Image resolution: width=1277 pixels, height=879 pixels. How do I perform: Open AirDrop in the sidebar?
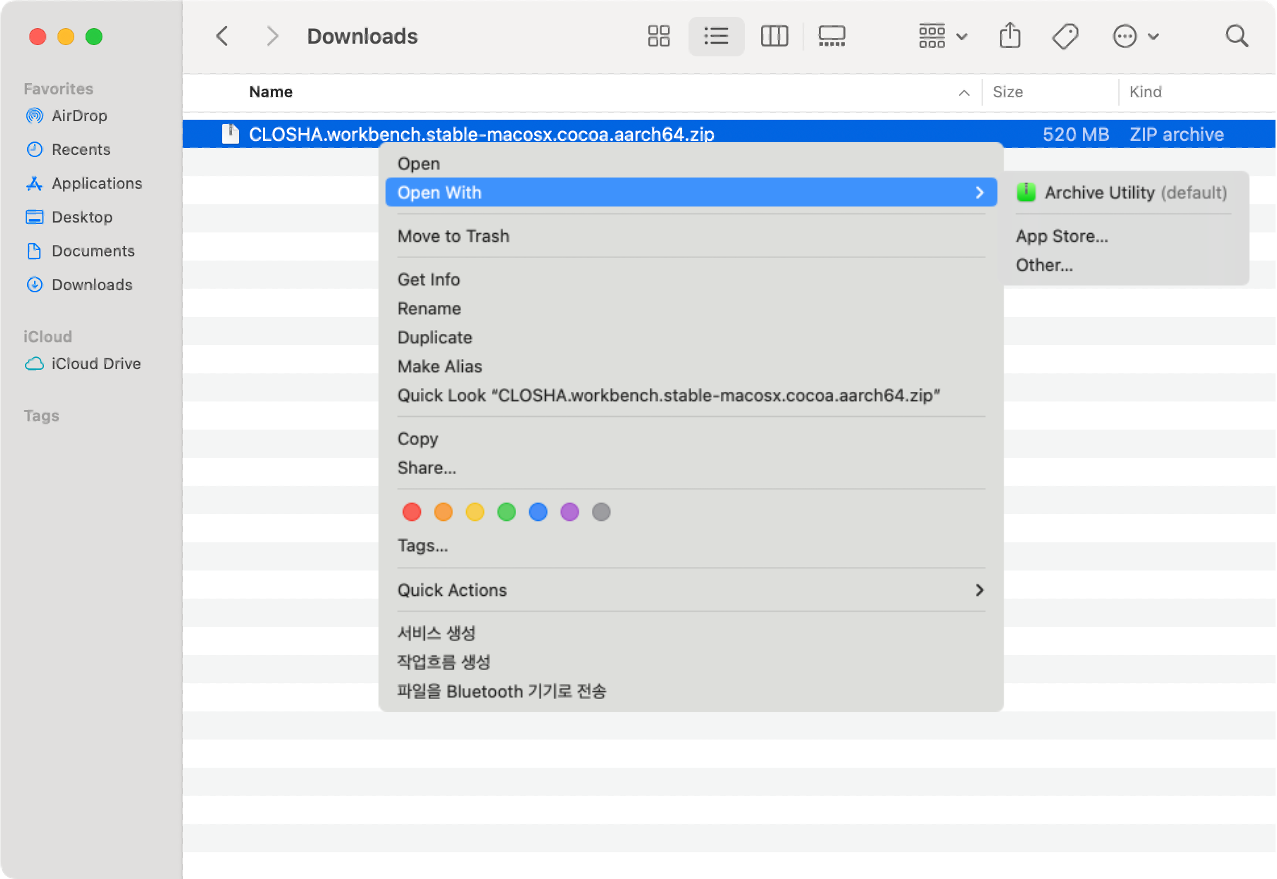pos(80,116)
